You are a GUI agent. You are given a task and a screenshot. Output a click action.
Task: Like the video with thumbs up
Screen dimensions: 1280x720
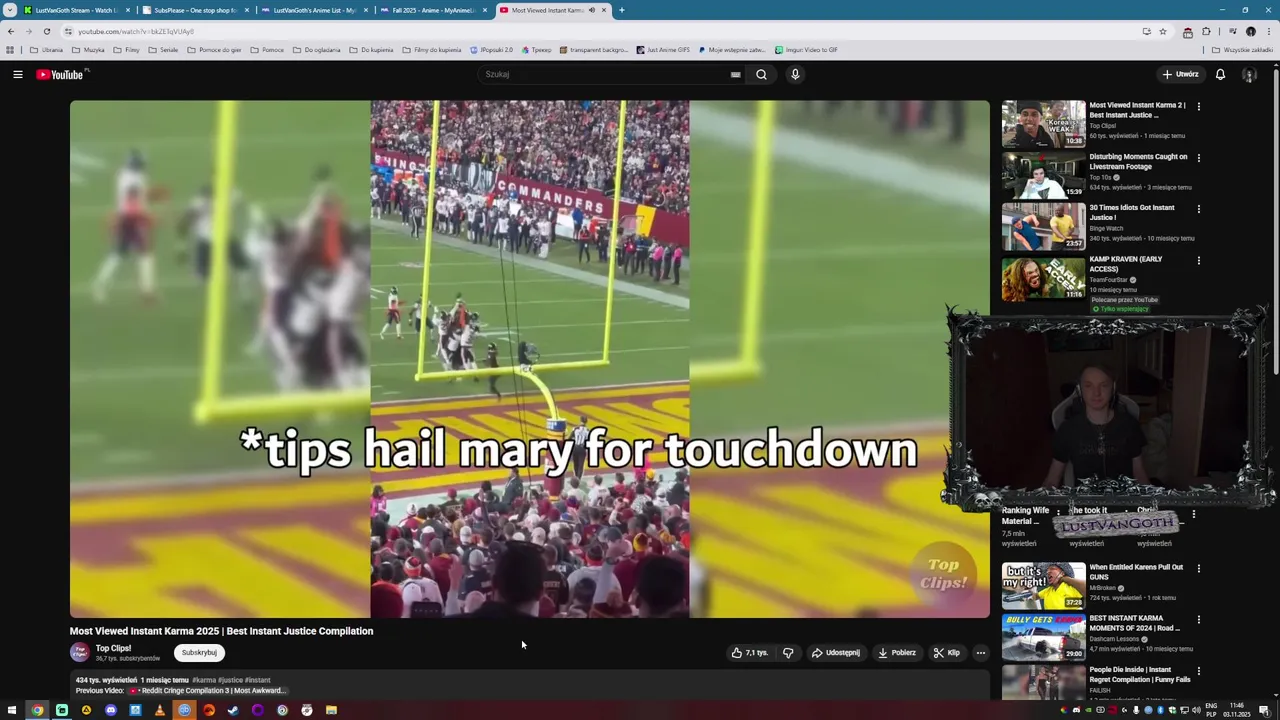[x=749, y=653]
